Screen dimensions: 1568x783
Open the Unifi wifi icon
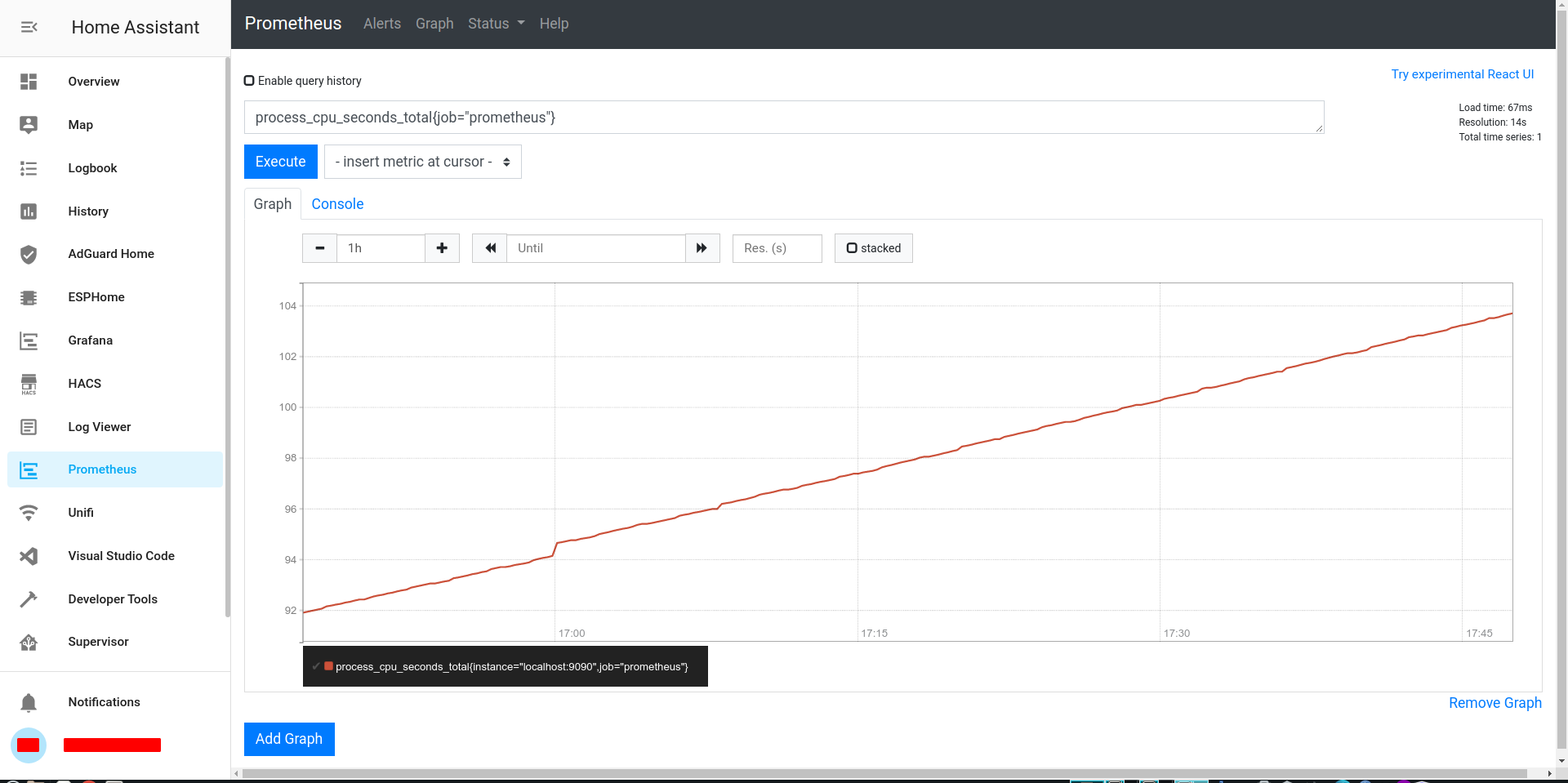click(29, 513)
